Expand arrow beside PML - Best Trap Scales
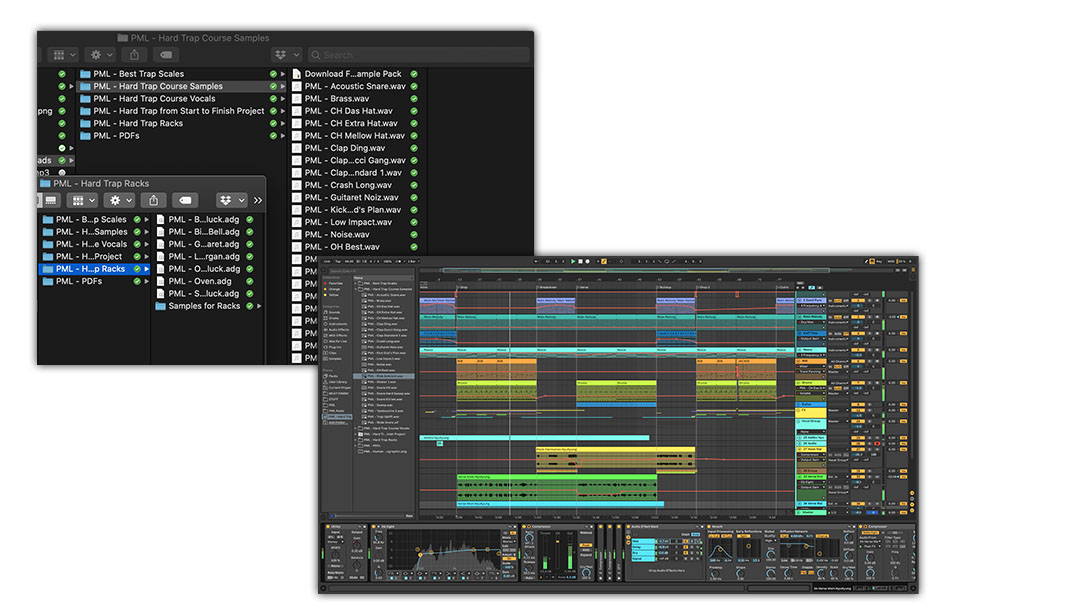Viewport: 1080px width, 608px height. click(x=282, y=74)
